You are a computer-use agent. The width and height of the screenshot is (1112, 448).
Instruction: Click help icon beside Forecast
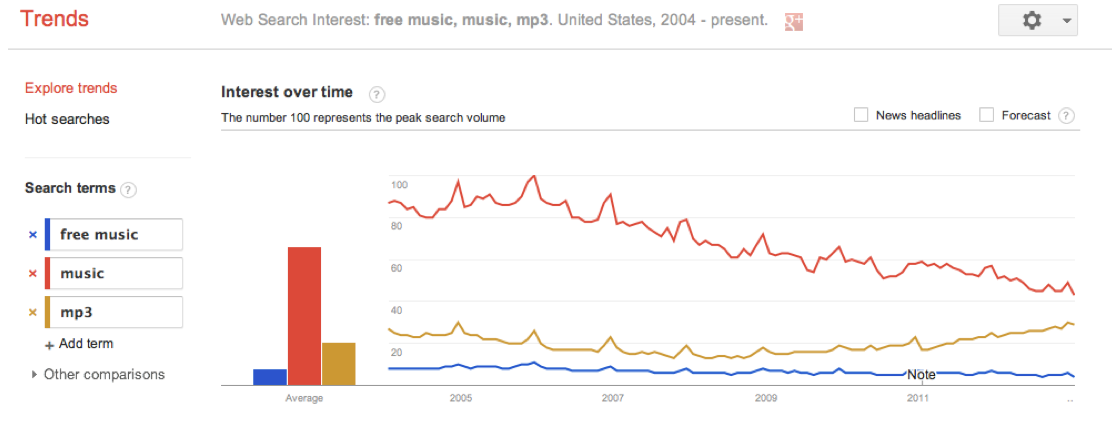[1066, 116]
